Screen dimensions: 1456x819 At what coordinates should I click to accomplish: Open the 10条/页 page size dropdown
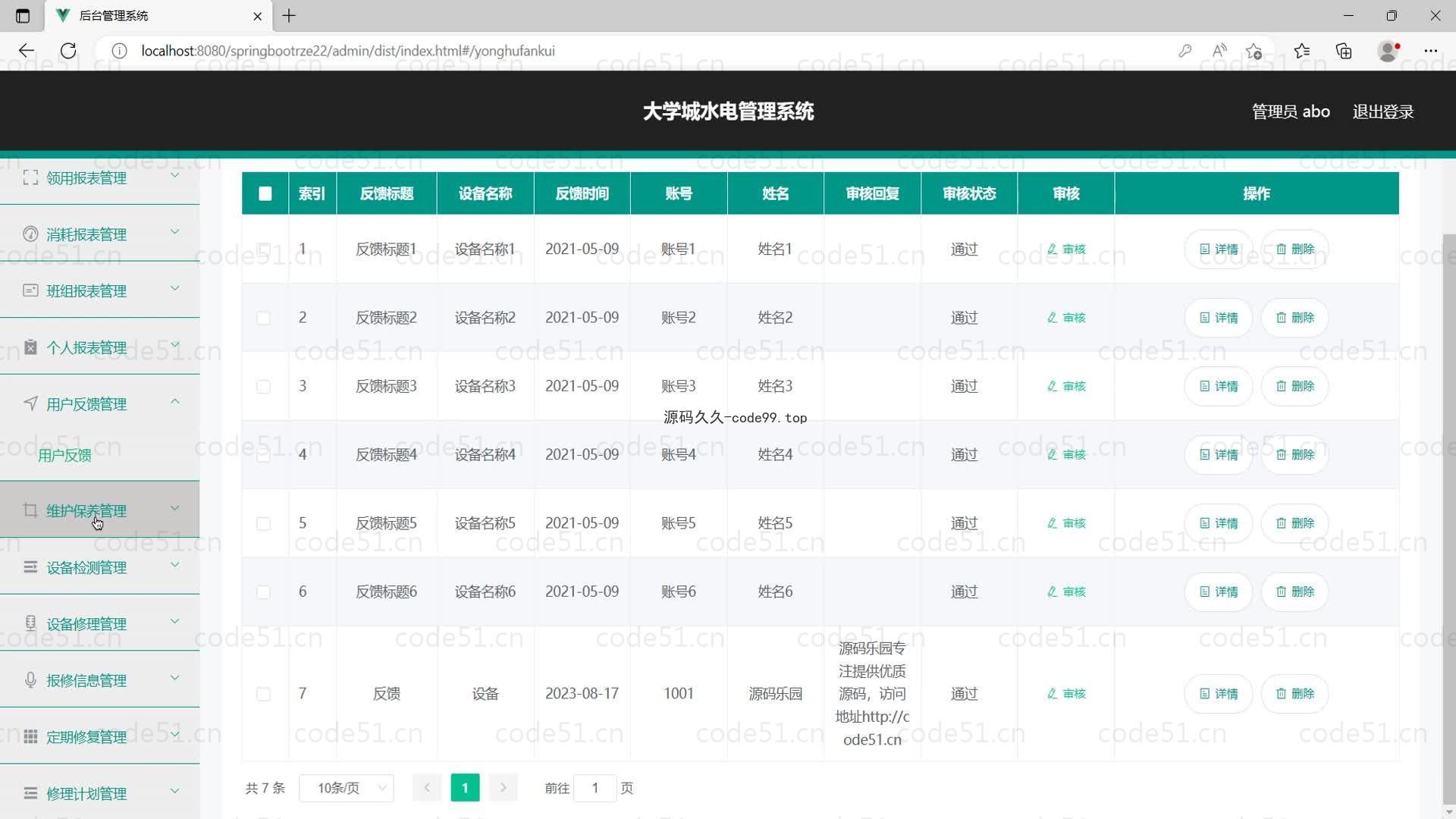coord(347,788)
